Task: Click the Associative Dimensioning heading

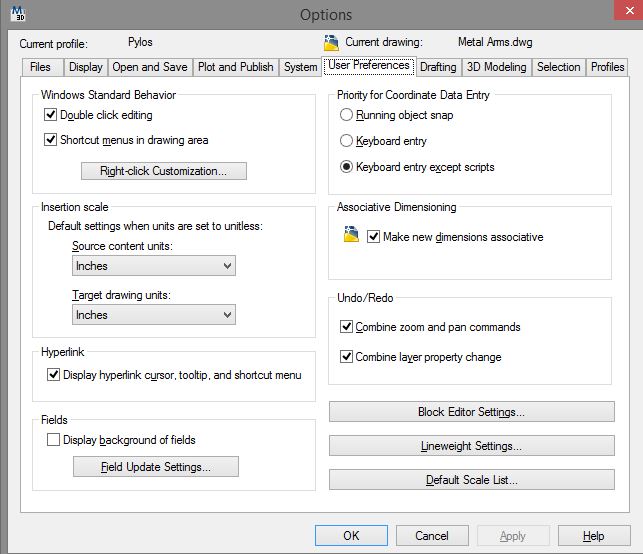Action: click(397, 207)
